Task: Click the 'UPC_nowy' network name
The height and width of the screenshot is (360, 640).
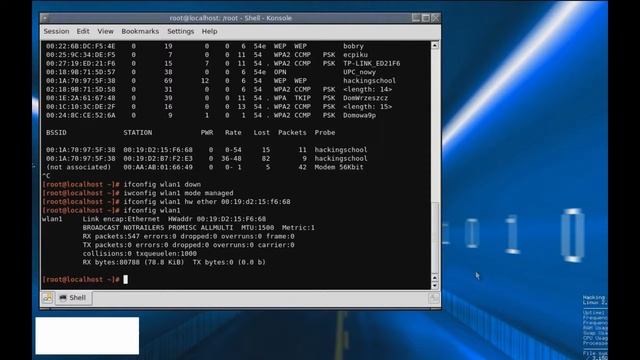Action: (x=359, y=72)
